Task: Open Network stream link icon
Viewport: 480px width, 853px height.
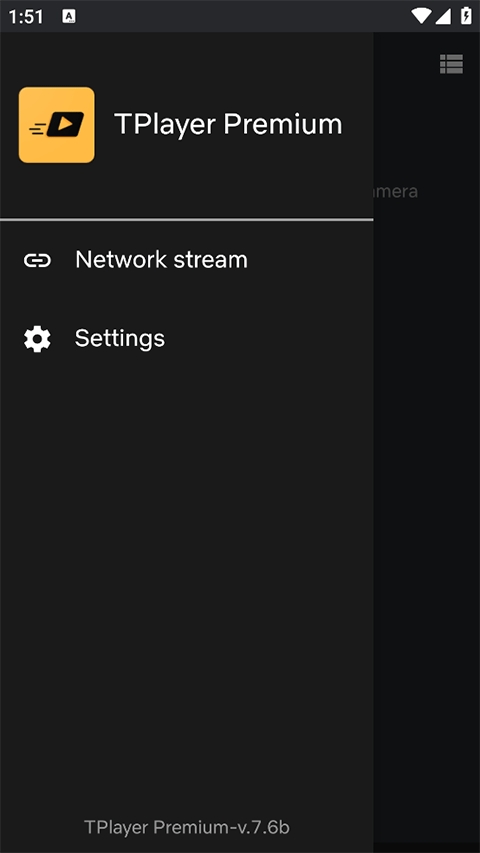Action: (38, 260)
